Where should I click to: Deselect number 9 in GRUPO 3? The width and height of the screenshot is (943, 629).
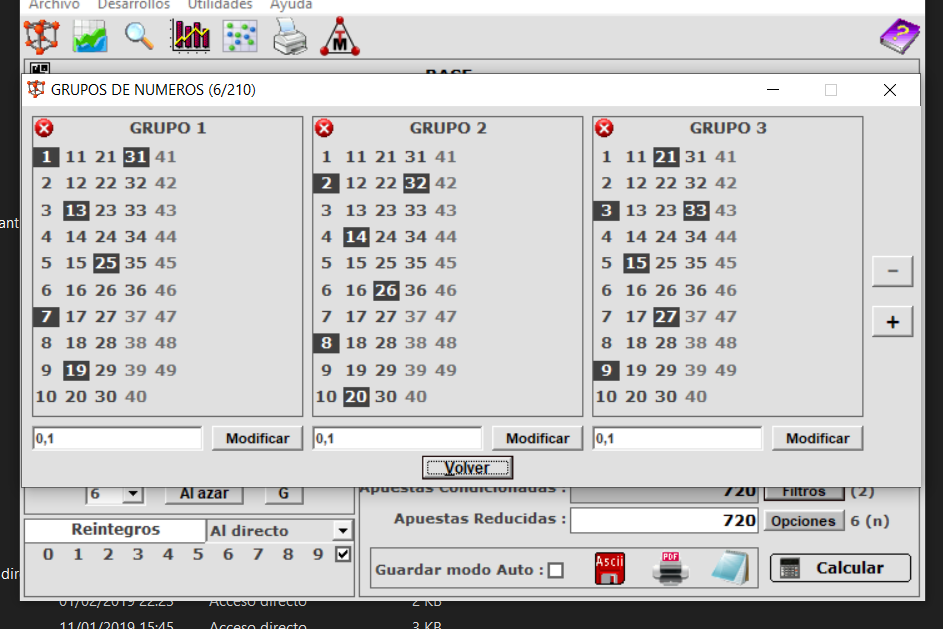[x=606, y=370]
